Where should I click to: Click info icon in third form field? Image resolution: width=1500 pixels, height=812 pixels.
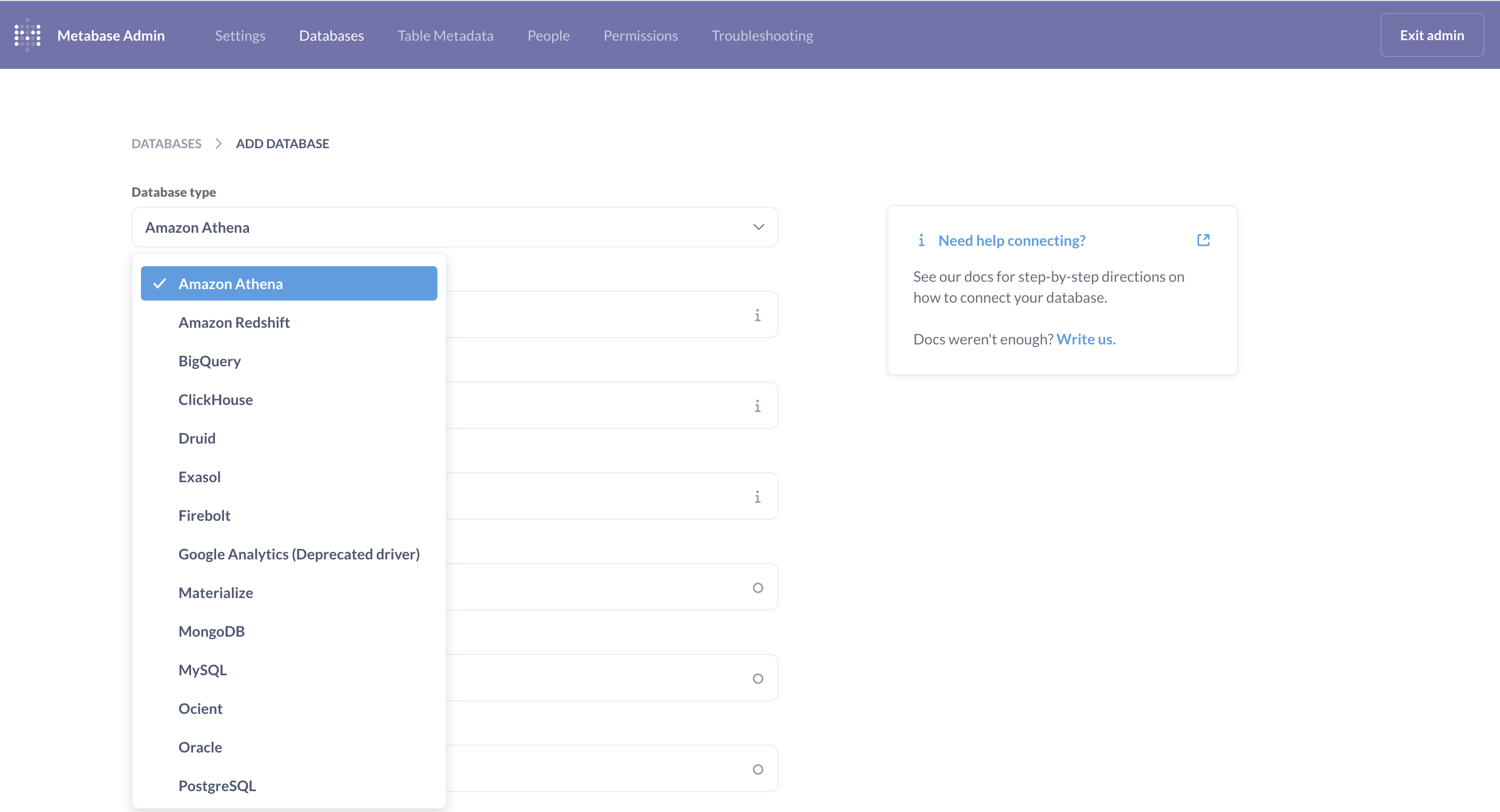click(757, 496)
